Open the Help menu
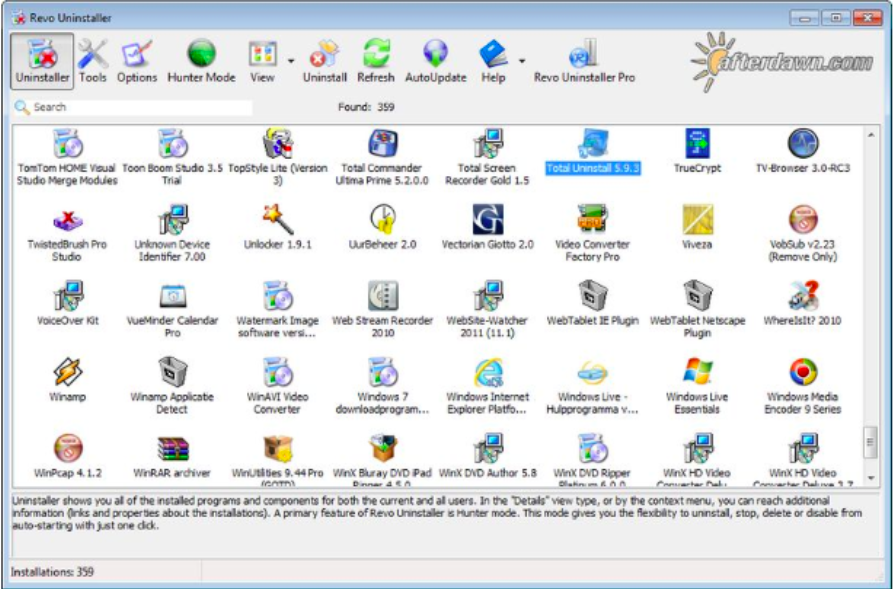 click(x=493, y=60)
